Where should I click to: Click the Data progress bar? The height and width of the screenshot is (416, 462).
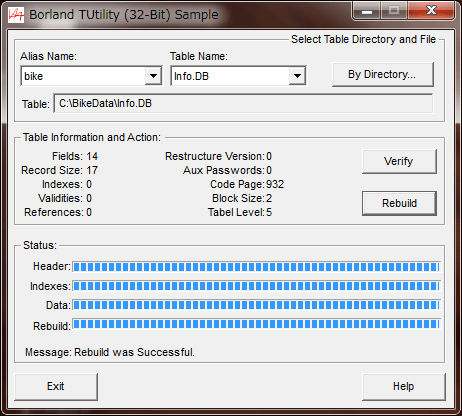point(257,305)
